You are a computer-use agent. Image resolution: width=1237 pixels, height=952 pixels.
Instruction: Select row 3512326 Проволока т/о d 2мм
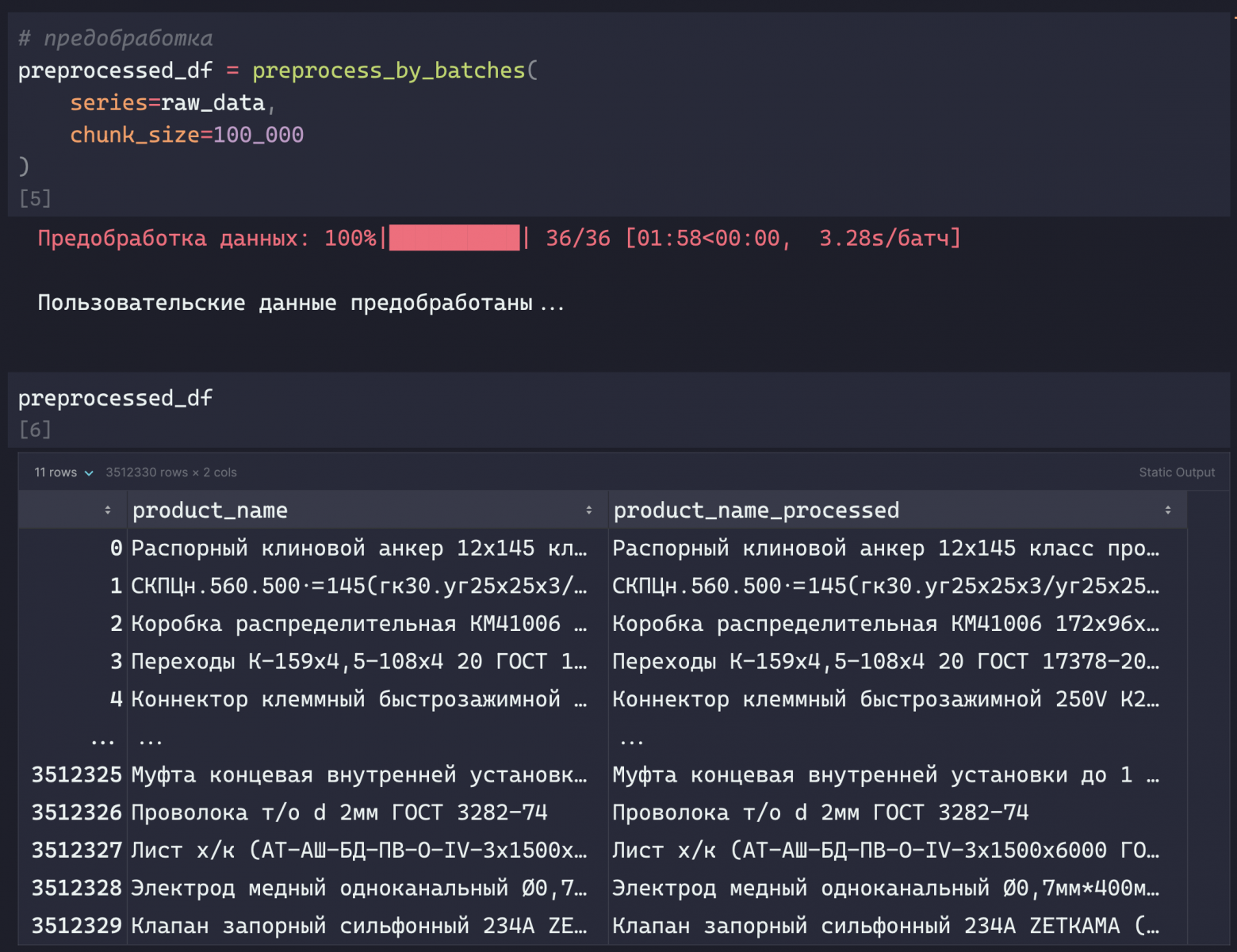pos(603,812)
